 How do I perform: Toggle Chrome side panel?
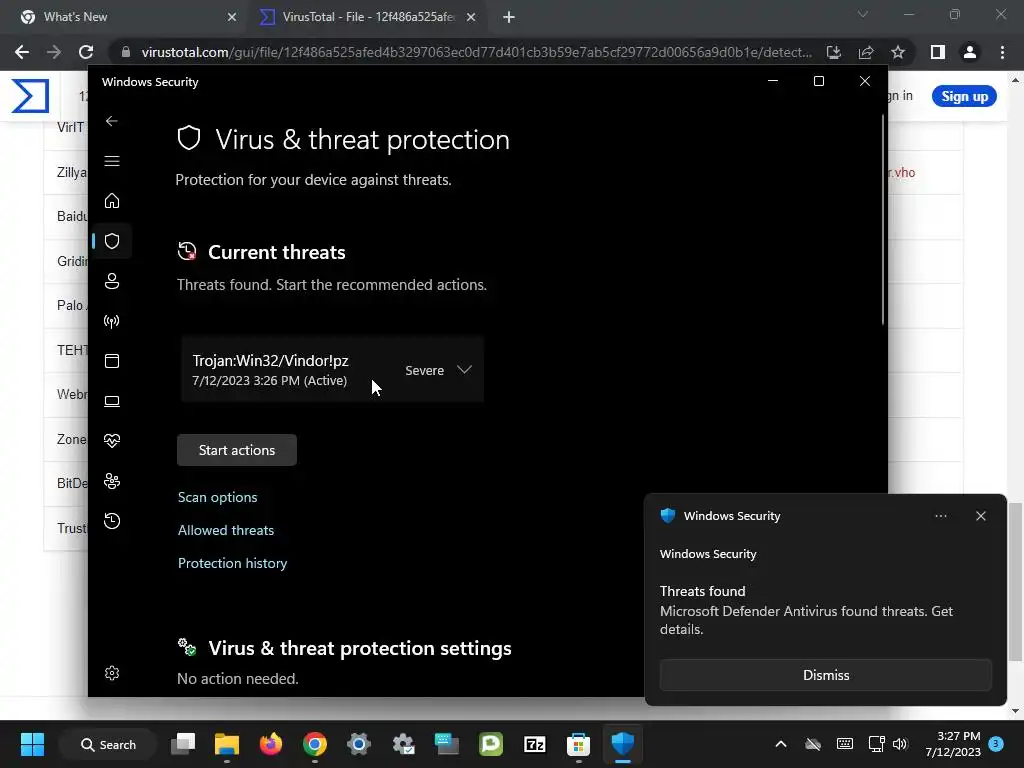pos(938,52)
